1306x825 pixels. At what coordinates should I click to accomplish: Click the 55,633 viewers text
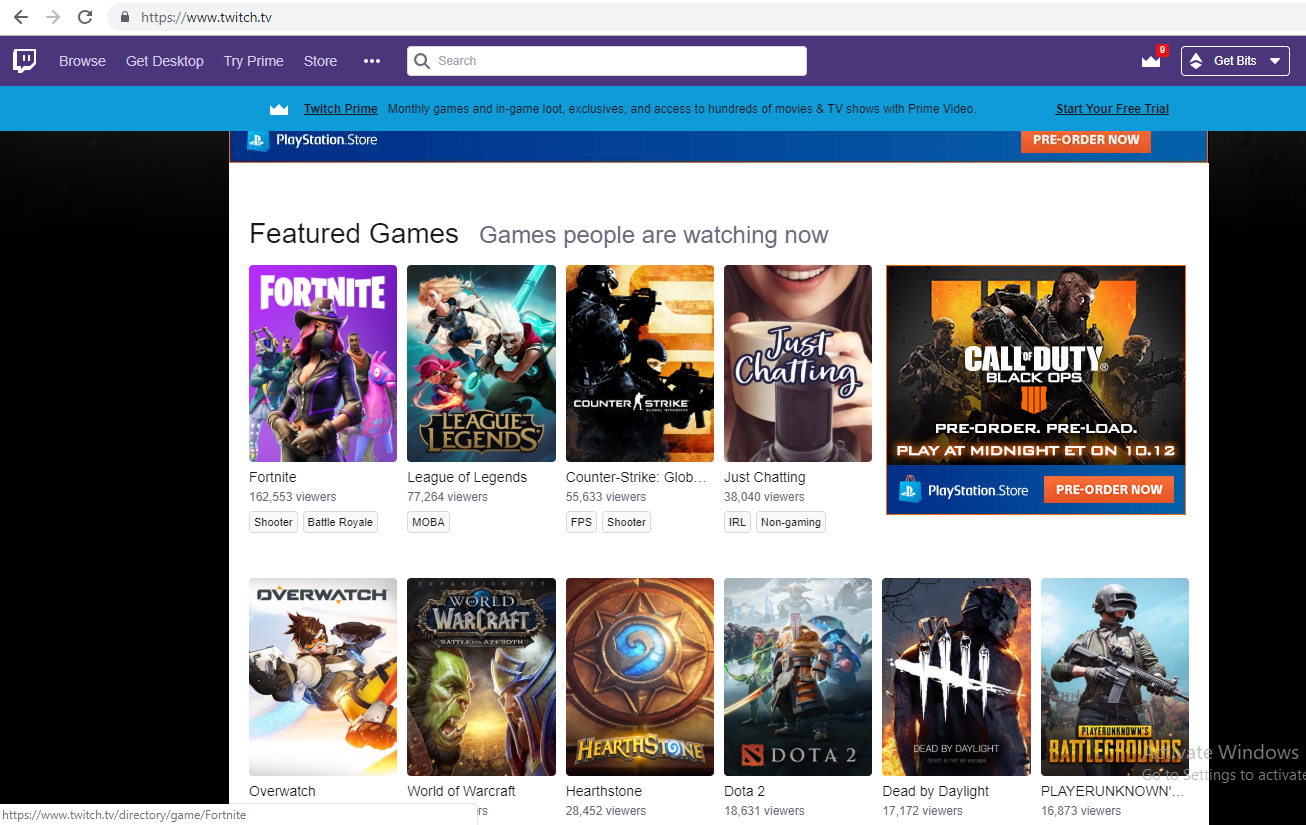pyautogui.click(x=606, y=497)
